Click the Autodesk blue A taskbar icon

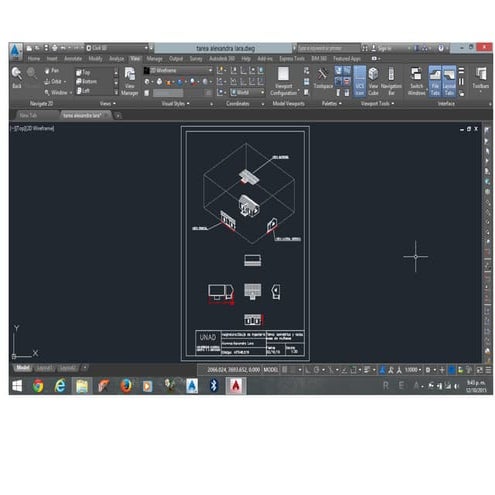point(192,386)
